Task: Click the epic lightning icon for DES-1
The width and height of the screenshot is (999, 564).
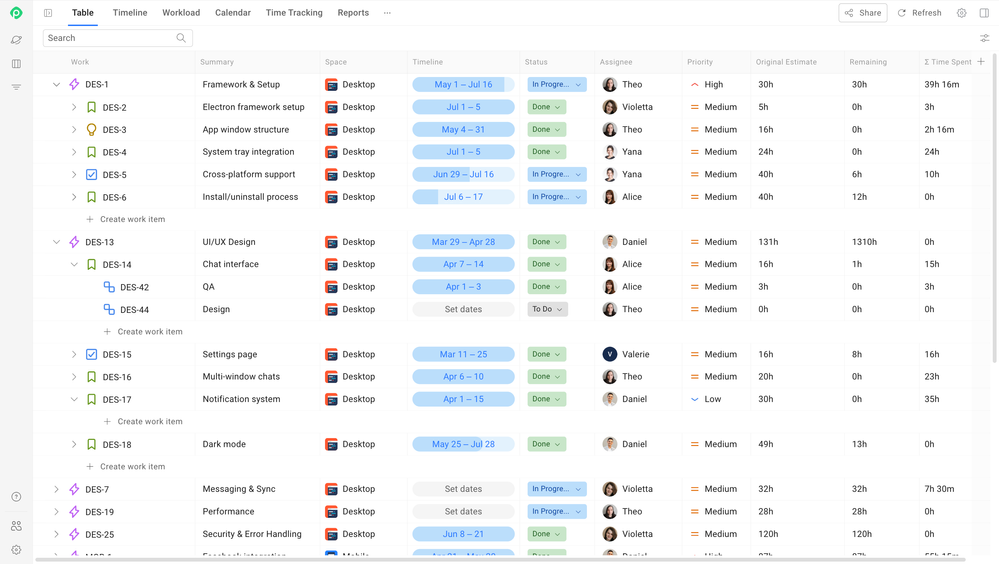Action: click(74, 84)
